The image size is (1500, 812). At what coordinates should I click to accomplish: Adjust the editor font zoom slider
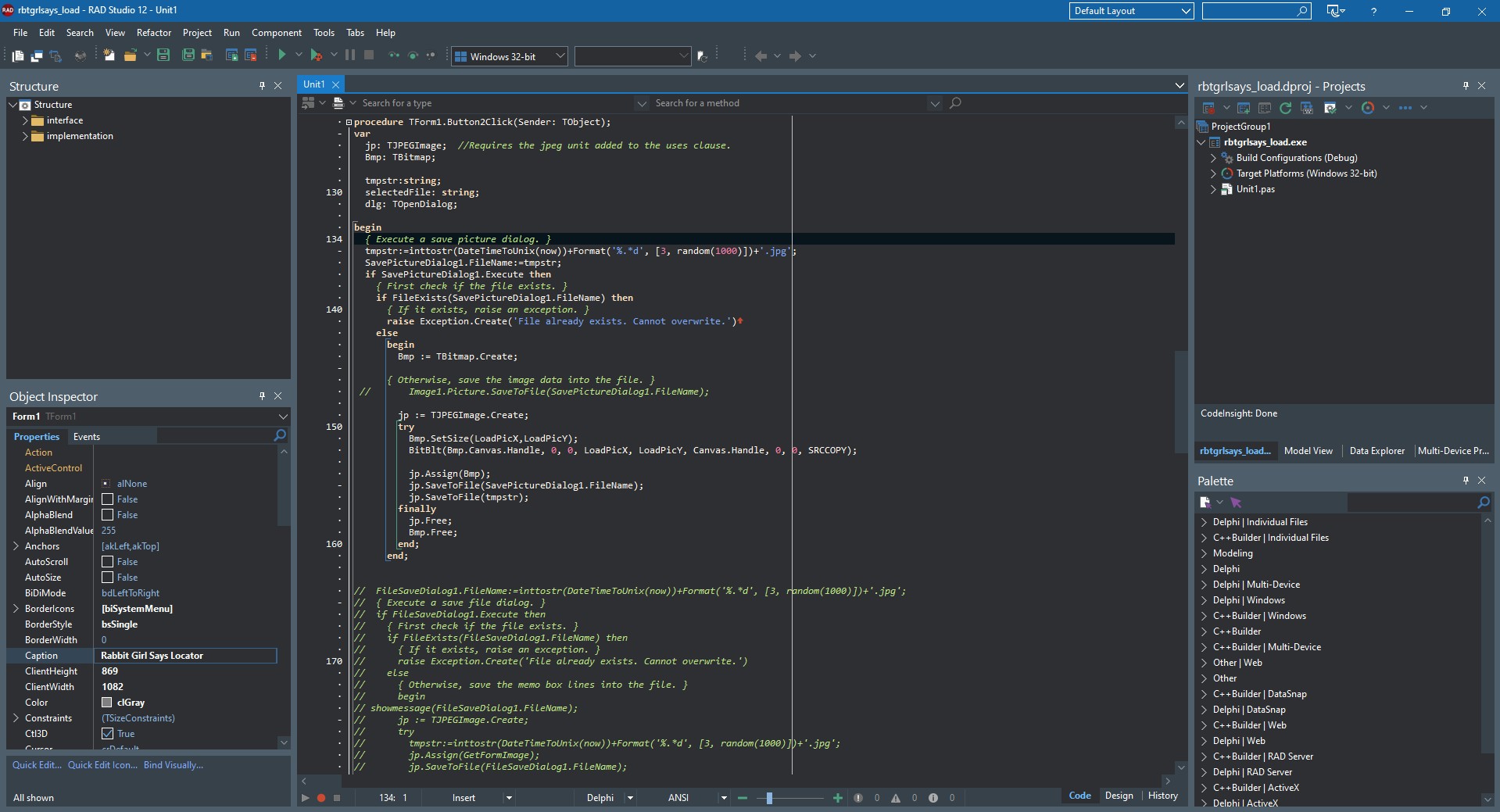click(770, 798)
